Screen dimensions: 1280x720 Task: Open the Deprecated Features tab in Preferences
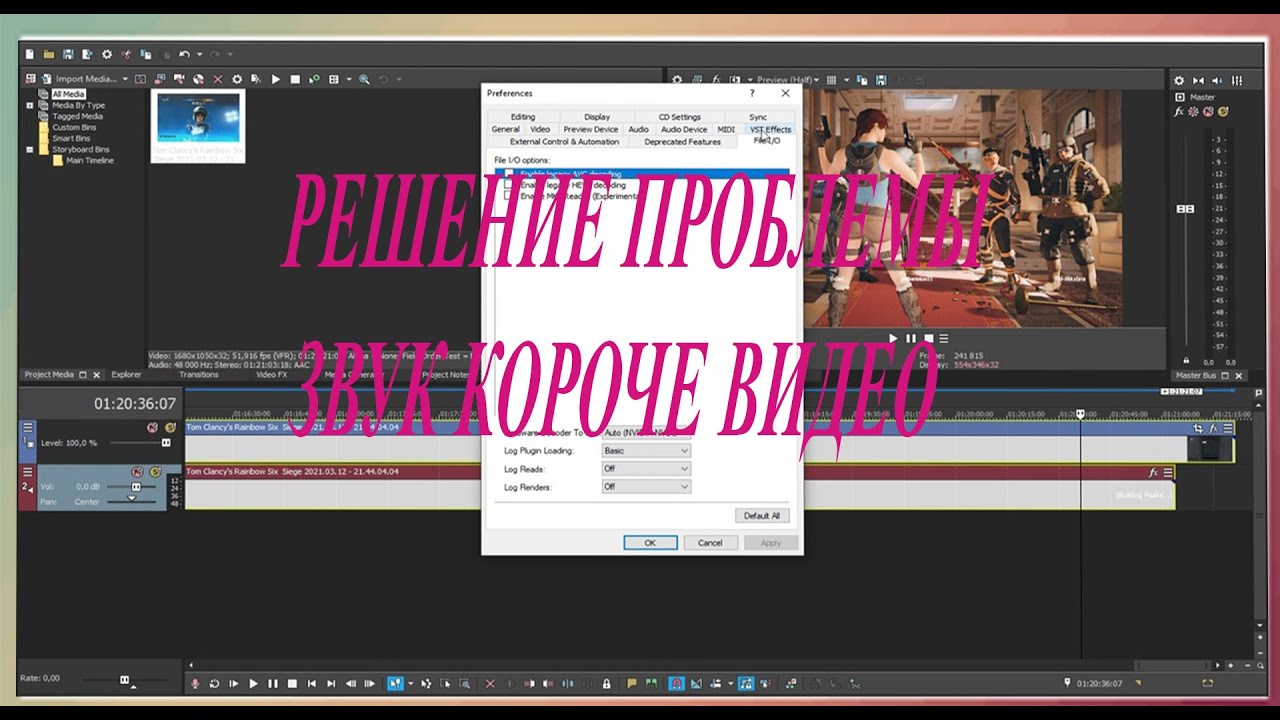coord(682,142)
